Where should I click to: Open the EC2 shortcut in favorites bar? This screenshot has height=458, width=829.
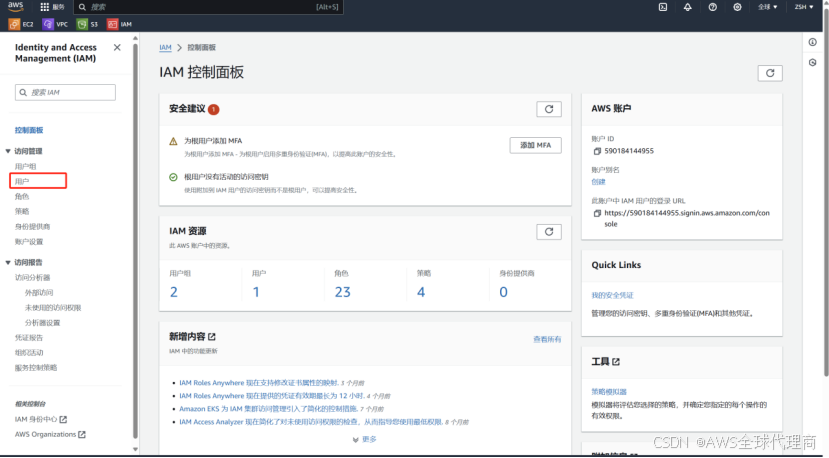tap(22, 24)
